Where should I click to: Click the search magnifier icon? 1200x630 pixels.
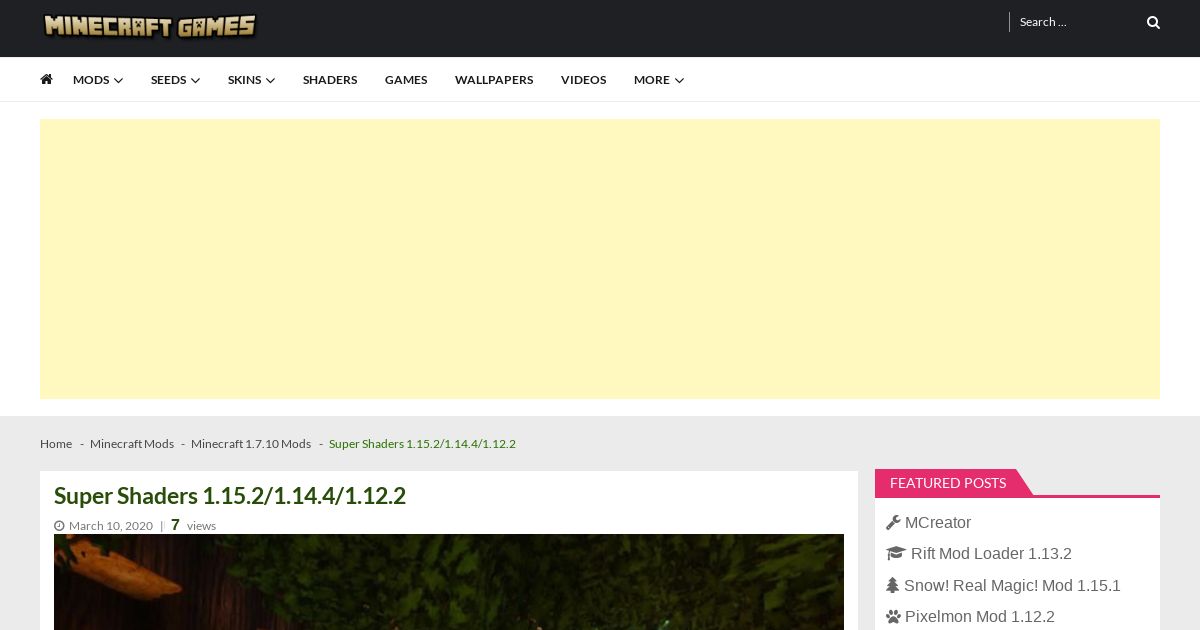[1153, 22]
